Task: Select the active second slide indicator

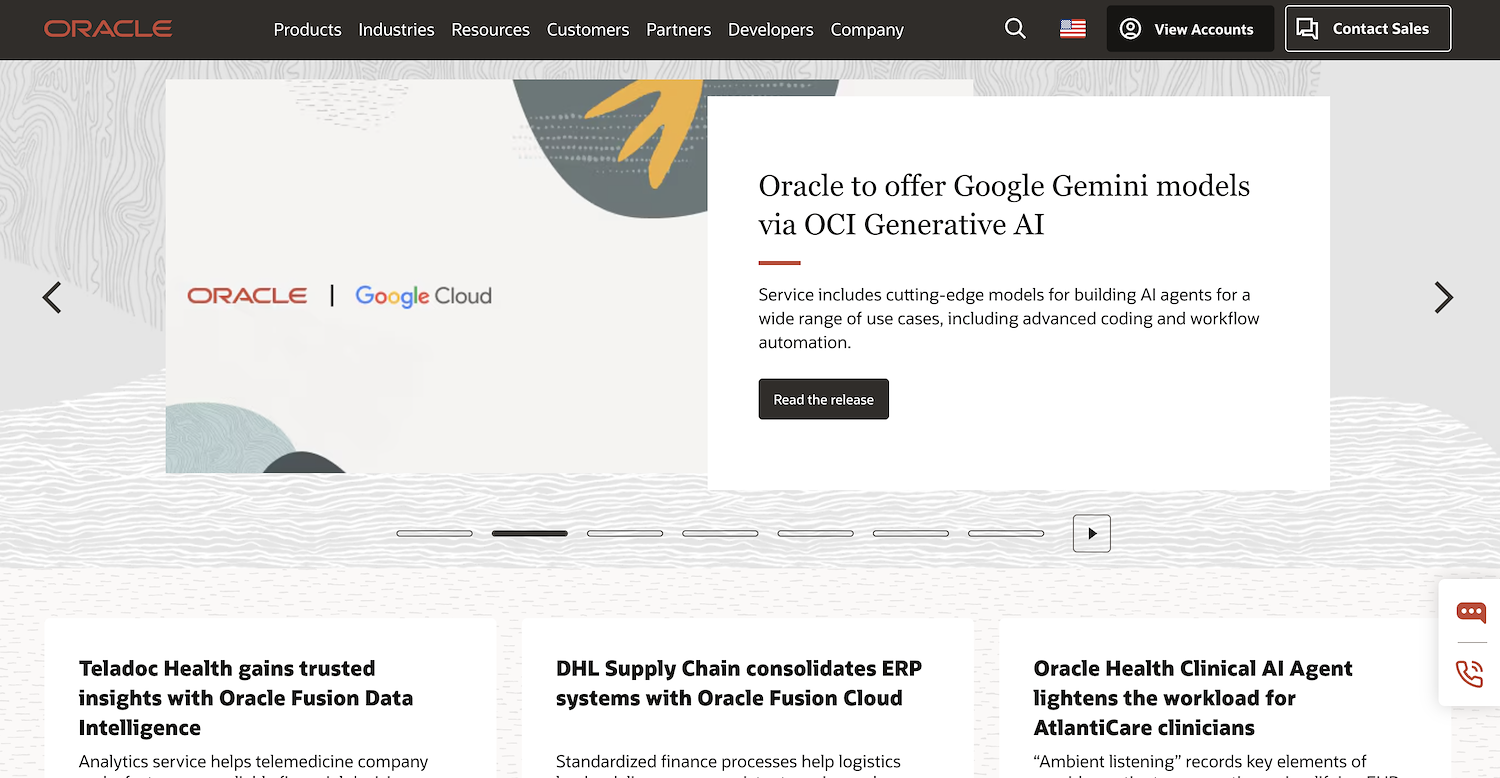Action: click(x=530, y=533)
